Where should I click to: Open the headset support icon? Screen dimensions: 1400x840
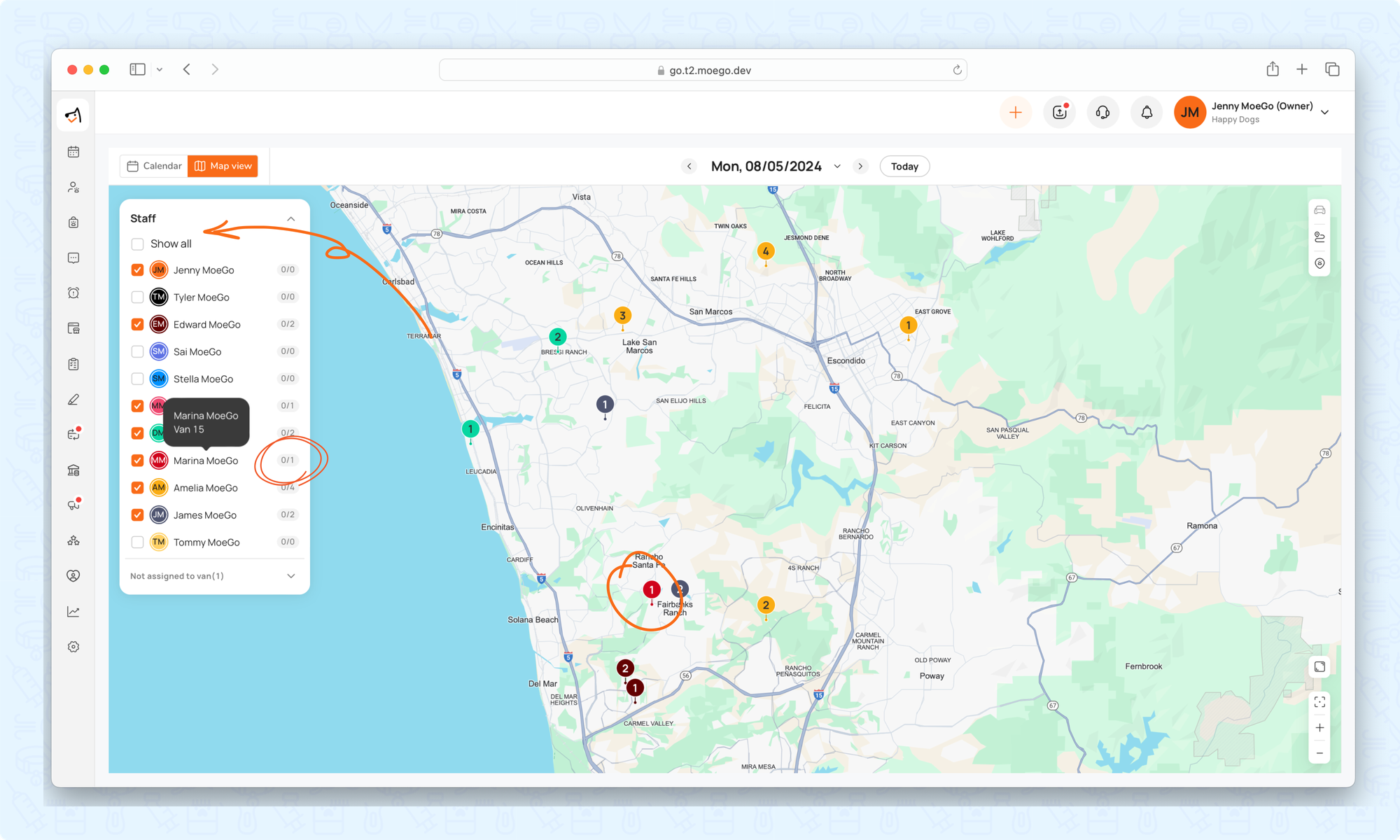(1102, 112)
